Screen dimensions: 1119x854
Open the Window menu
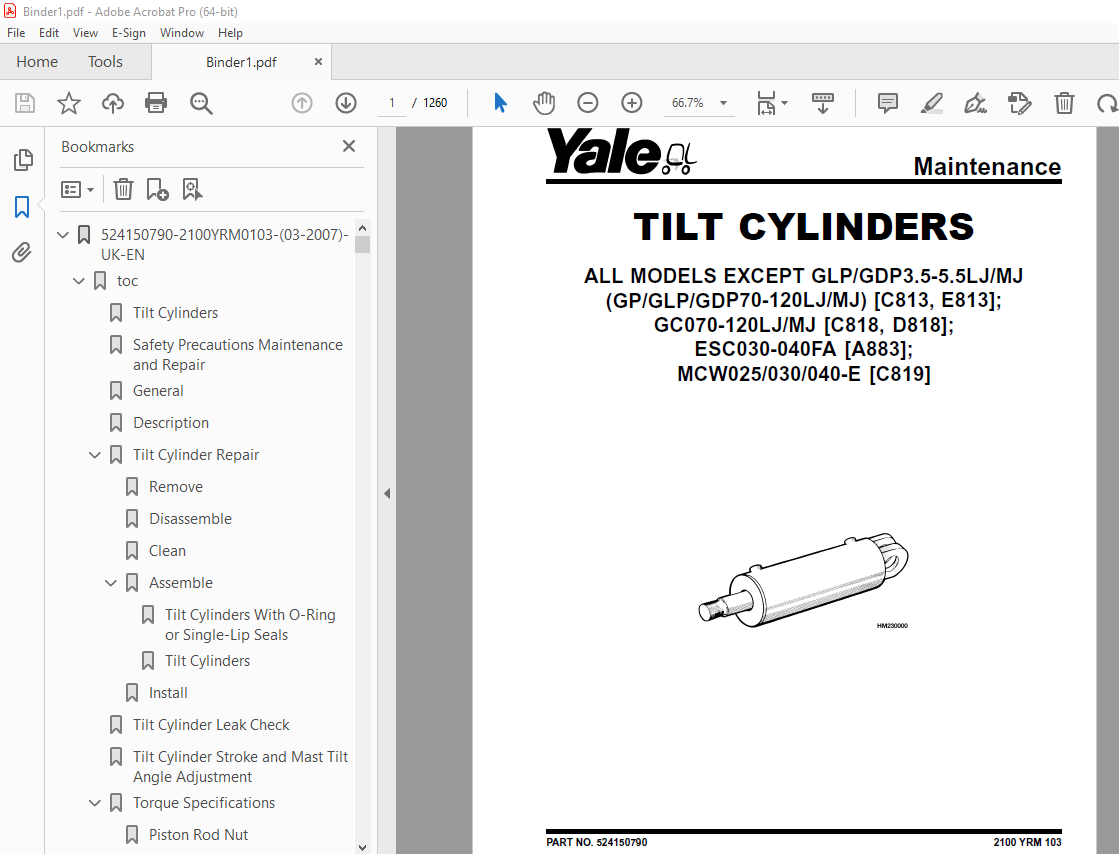181,33
